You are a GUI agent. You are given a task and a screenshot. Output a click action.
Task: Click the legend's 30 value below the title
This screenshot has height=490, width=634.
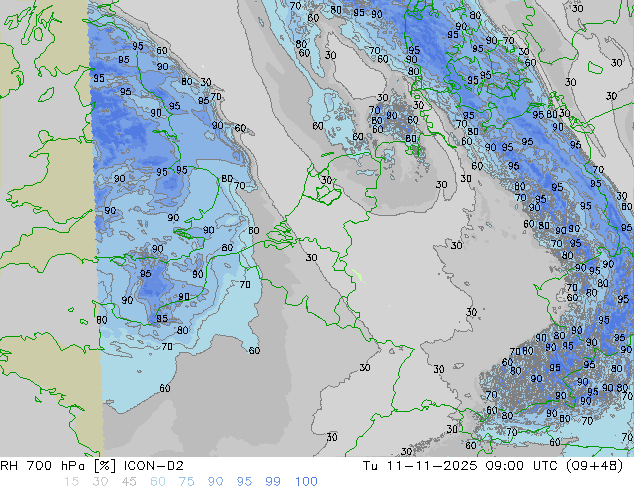point(100,482)
